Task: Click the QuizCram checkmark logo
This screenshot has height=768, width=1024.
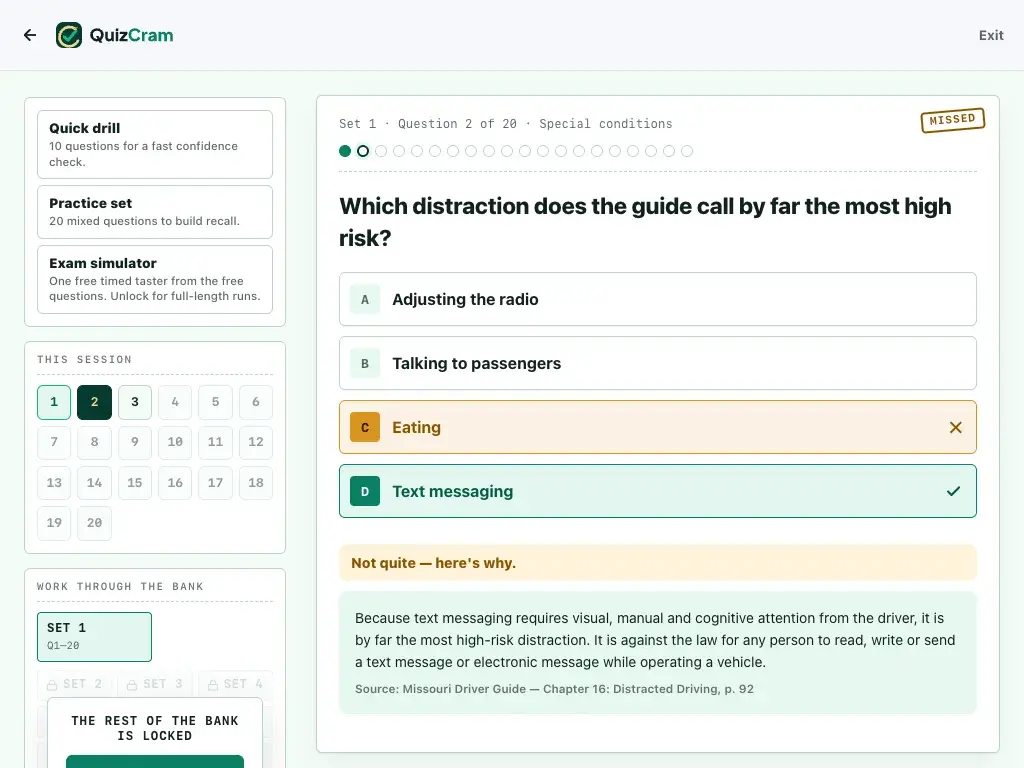Action: click(x=69, y=35)
